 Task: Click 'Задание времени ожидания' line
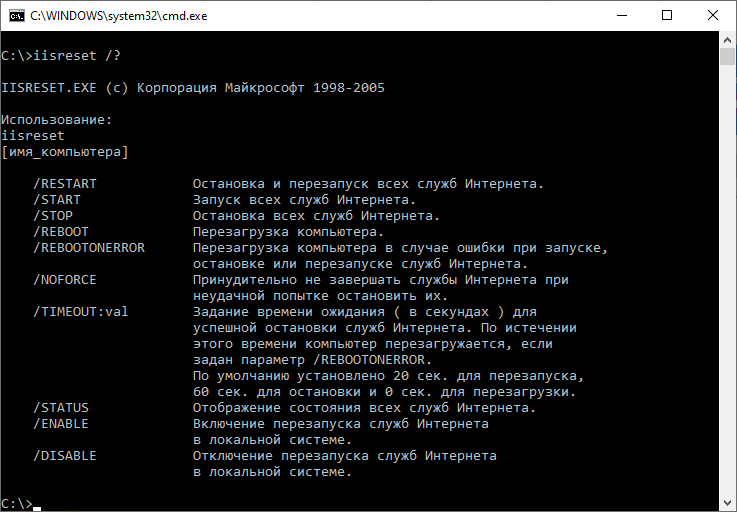(x=365, y=312)
